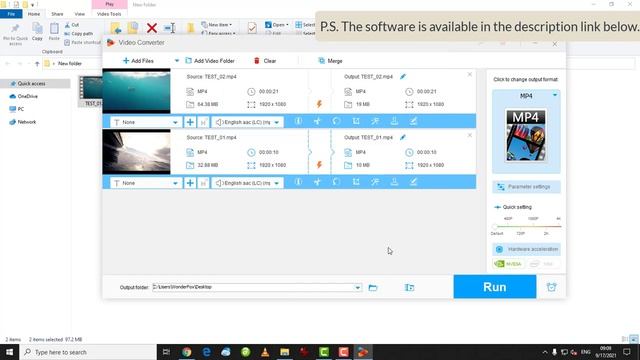Open subtitle edit tool in TEST_02 row
640x360 pixels.
[x=413, y=121]
